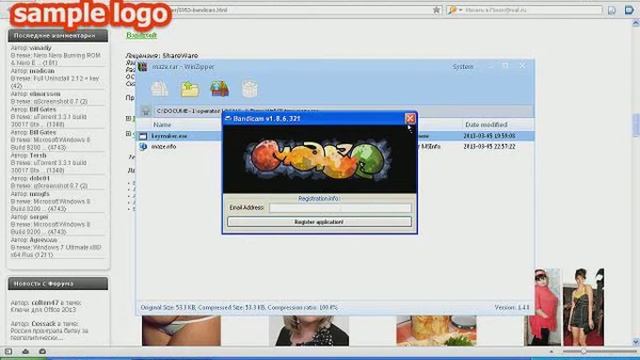
Task: Click the Register application button
Action: click(319, 222)
